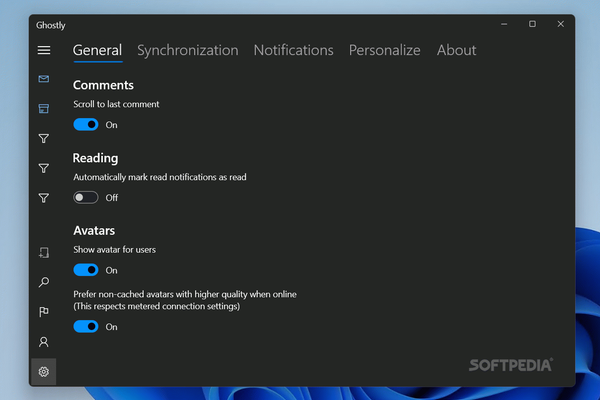Open settings gear icon

point(44,372)
